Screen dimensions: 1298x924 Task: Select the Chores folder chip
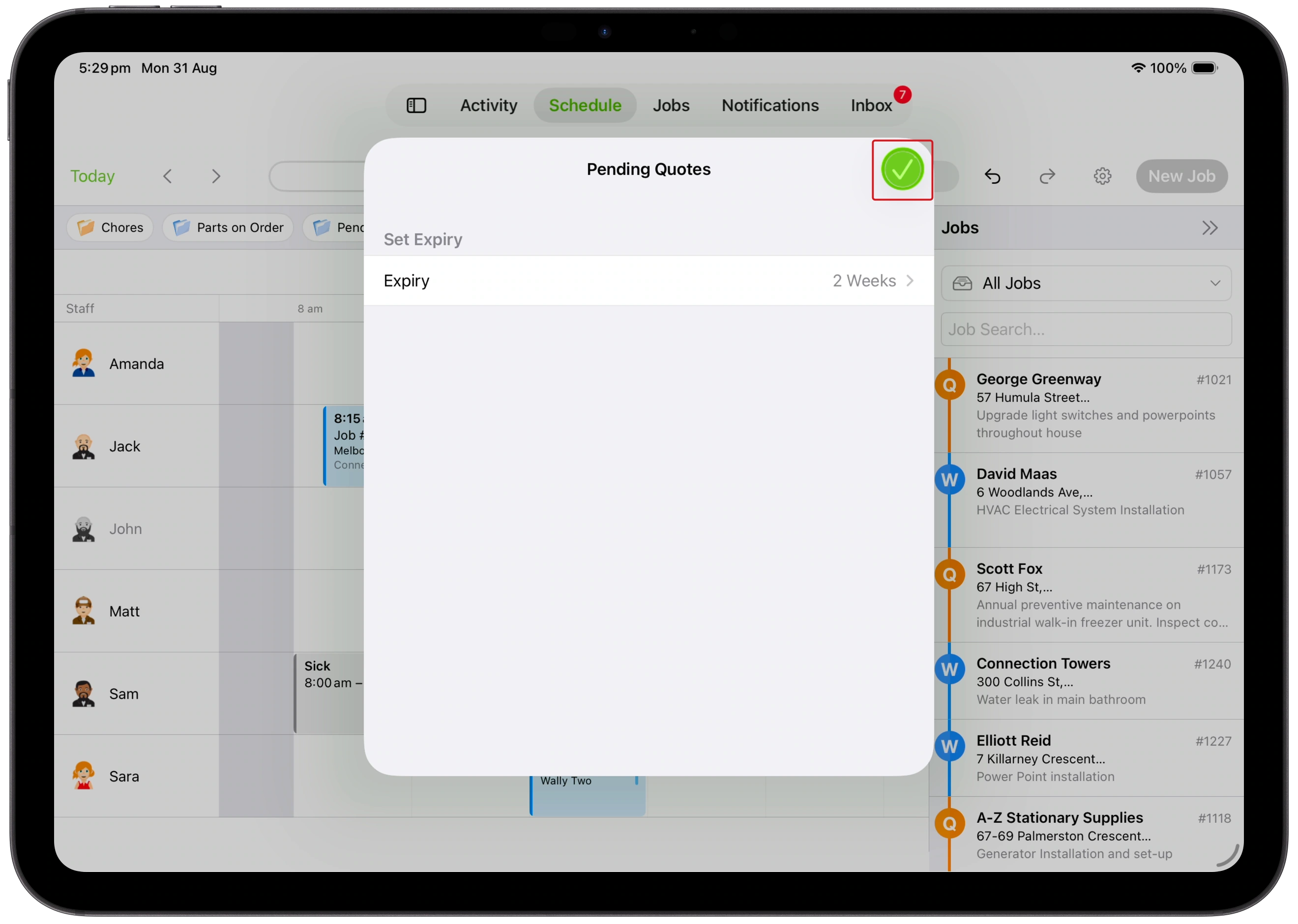[110, 228]
